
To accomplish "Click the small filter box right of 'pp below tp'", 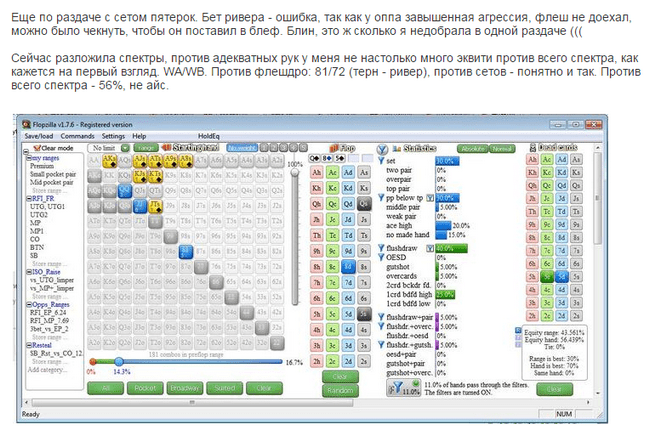I will point(430,198).
